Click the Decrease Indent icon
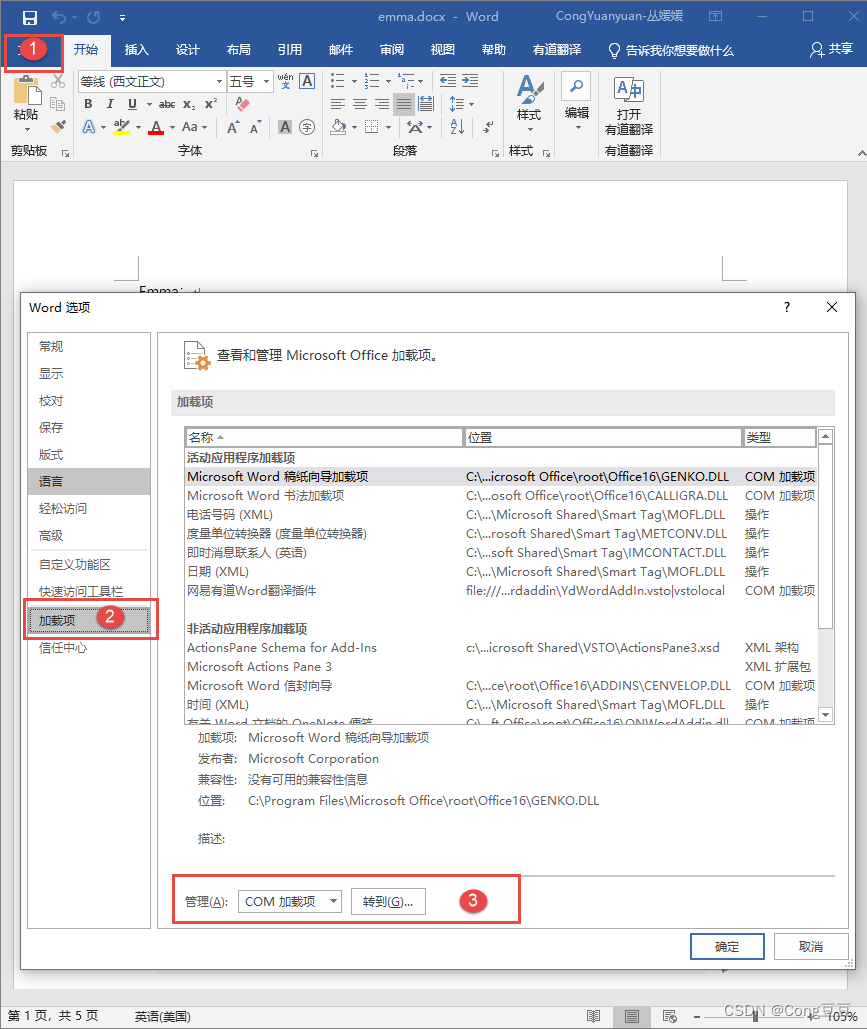The width and height of the screenshot is (867, 1029). click(x=448, y=81)
